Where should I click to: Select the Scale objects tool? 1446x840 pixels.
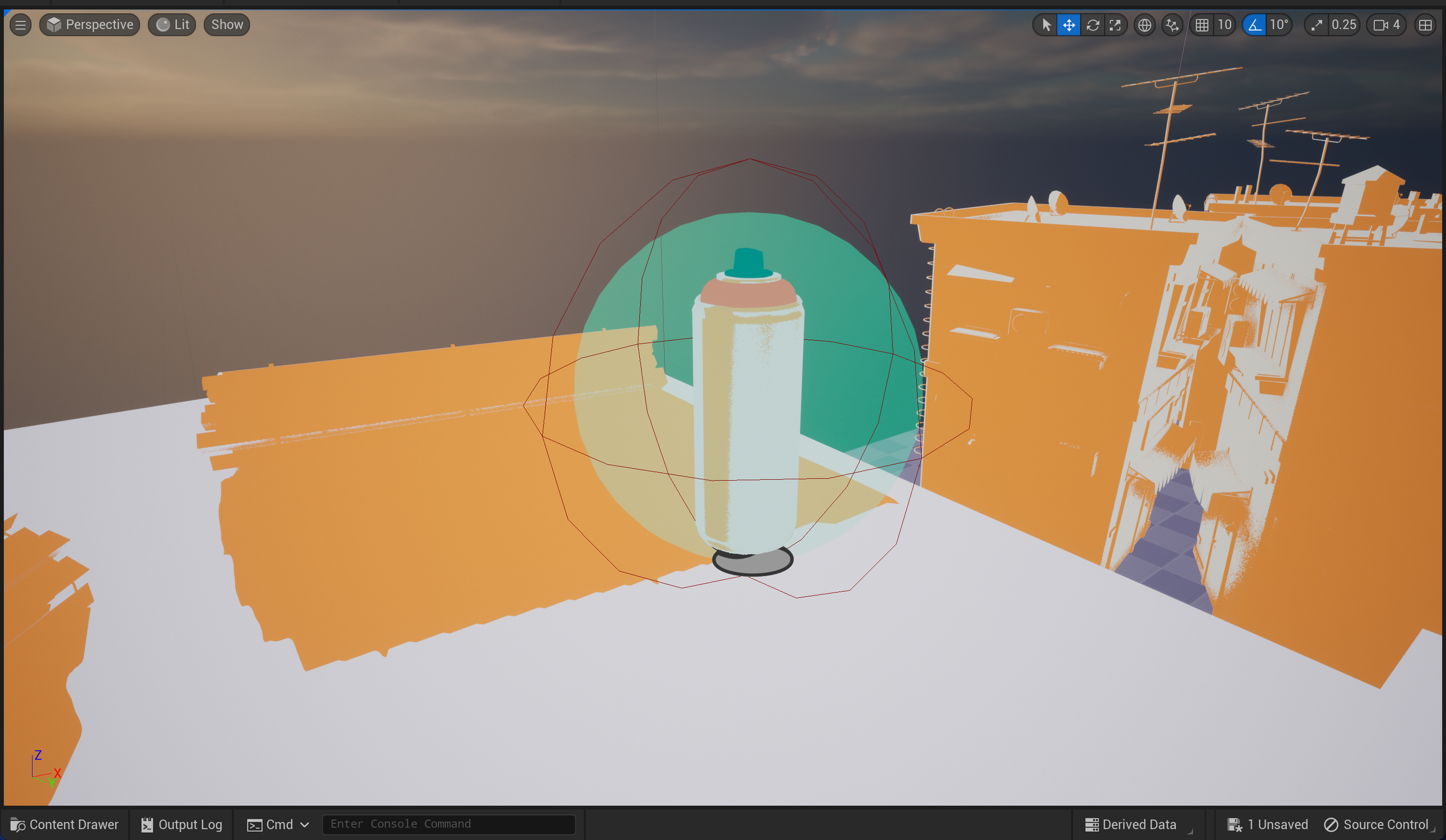(1115, 25)
